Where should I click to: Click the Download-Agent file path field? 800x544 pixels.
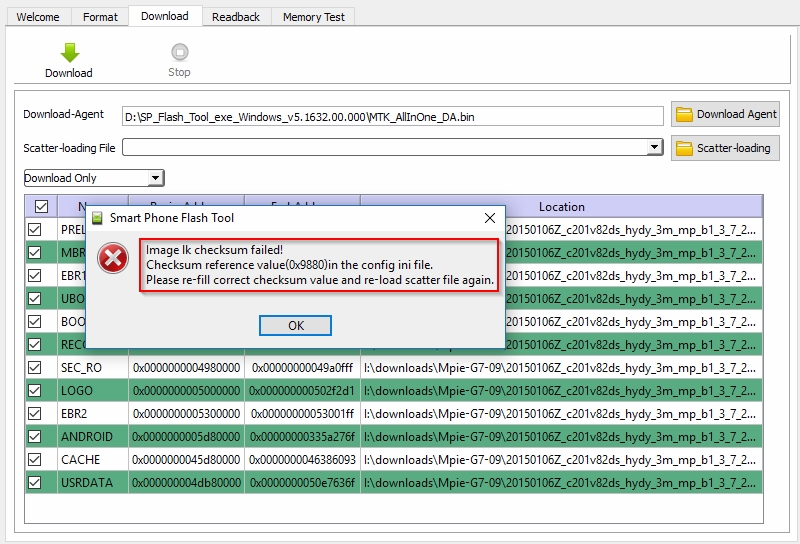(392, 116)
